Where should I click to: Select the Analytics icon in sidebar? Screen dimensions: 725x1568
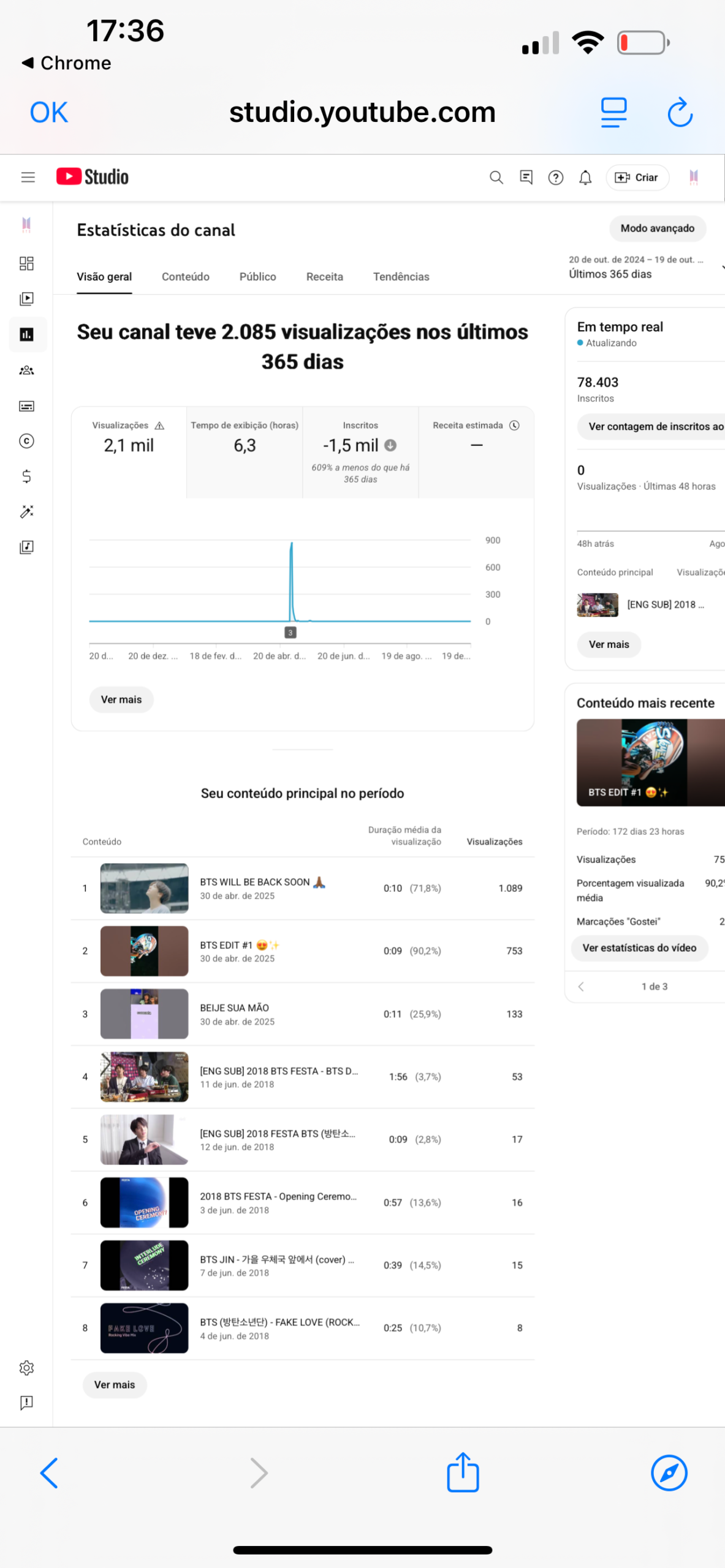tap(27, 334)
